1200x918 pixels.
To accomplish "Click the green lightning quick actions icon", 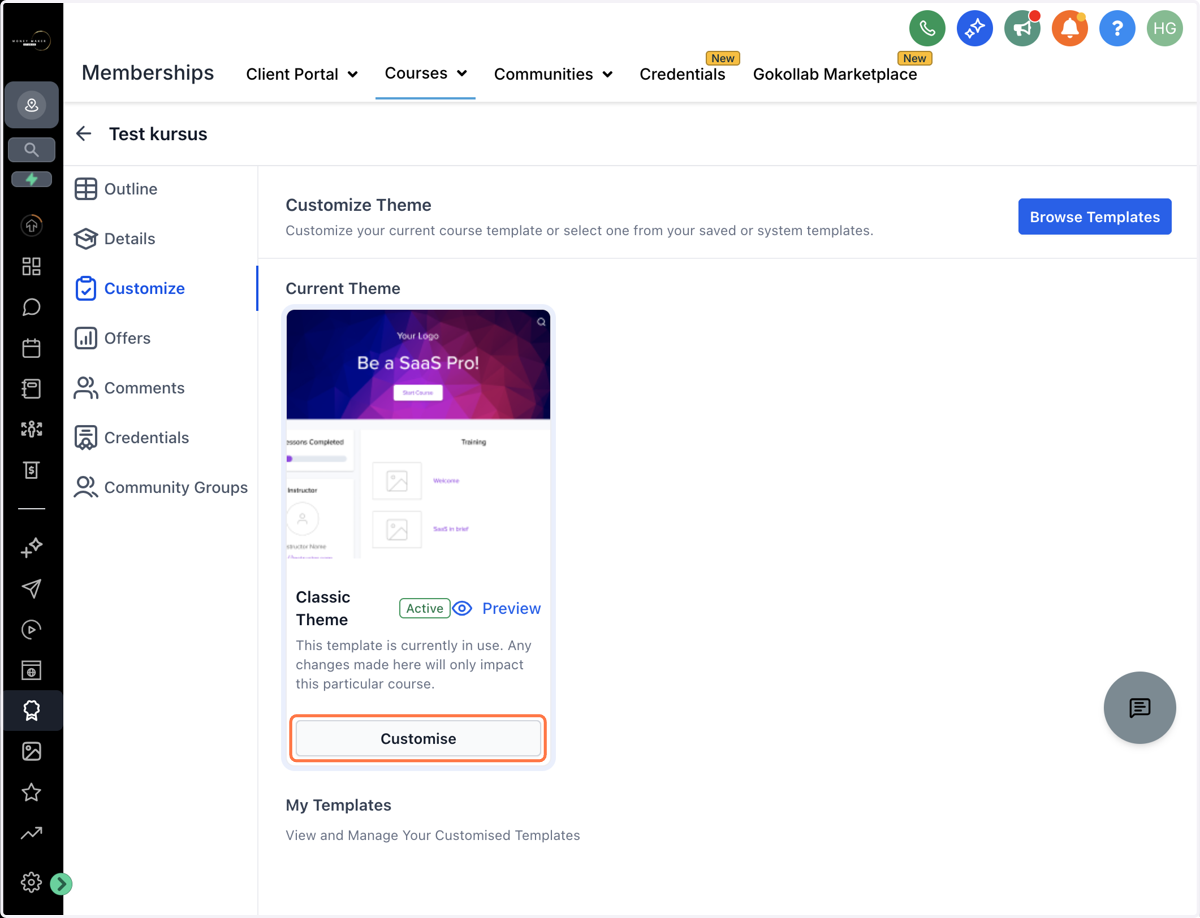I will pos(32,180).
